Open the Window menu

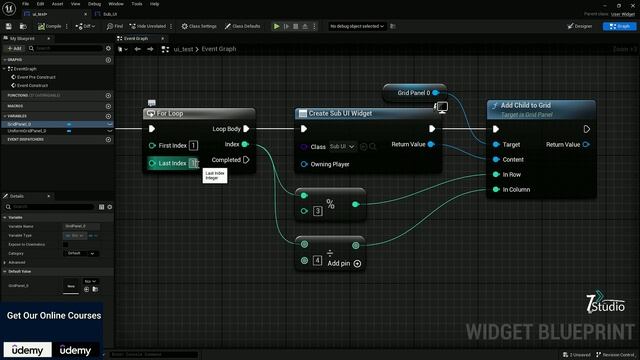[116, 4]
